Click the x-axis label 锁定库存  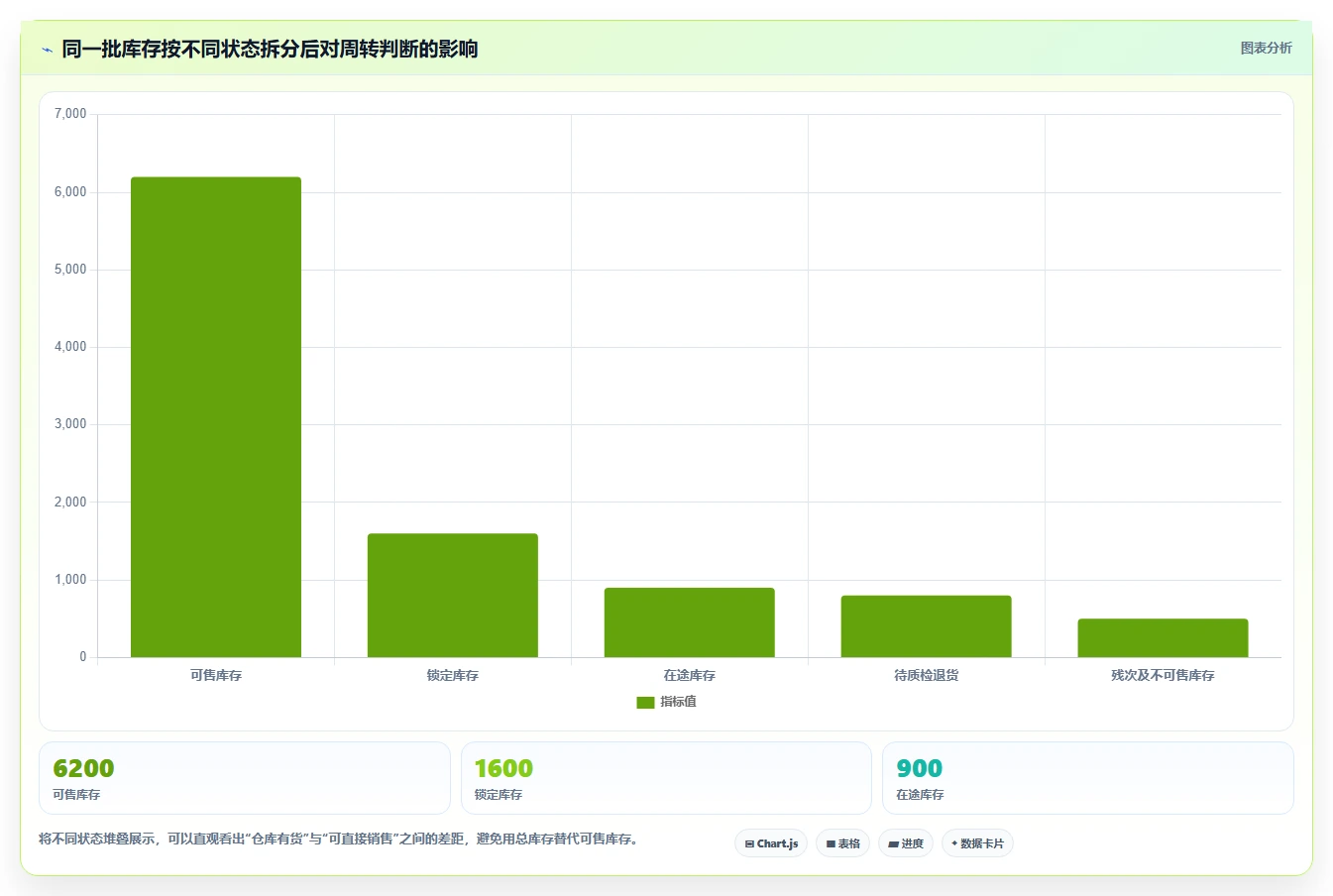[453, 675]
